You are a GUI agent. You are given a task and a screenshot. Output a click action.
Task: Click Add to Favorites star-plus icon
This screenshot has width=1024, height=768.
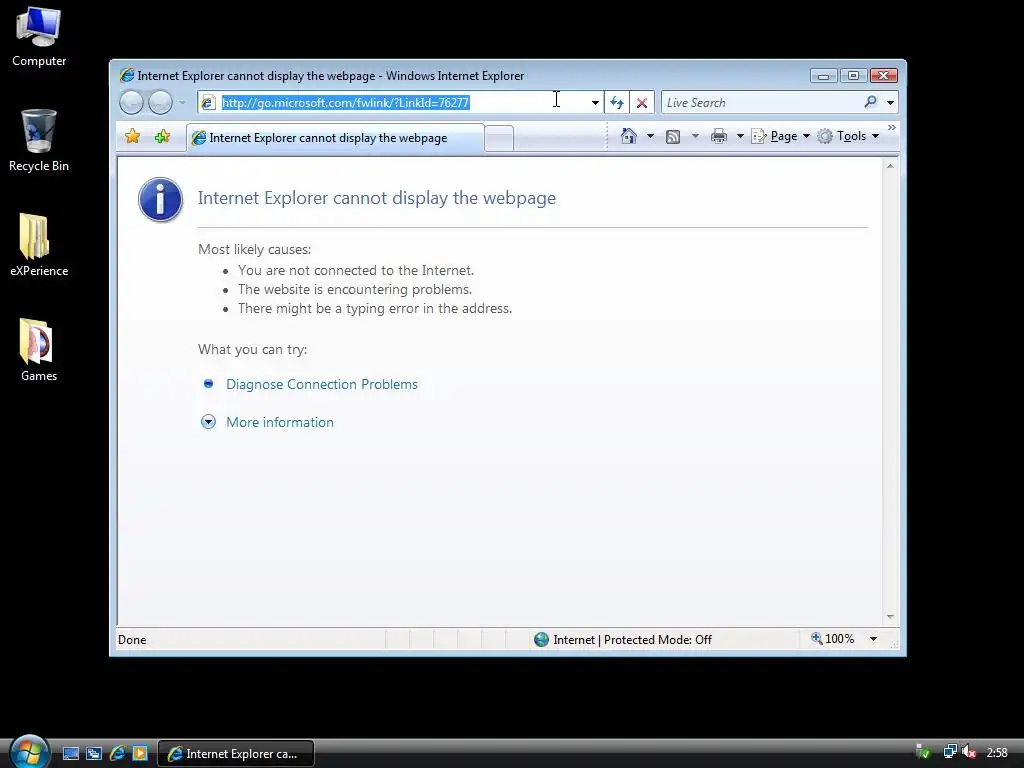coord(163,136)
